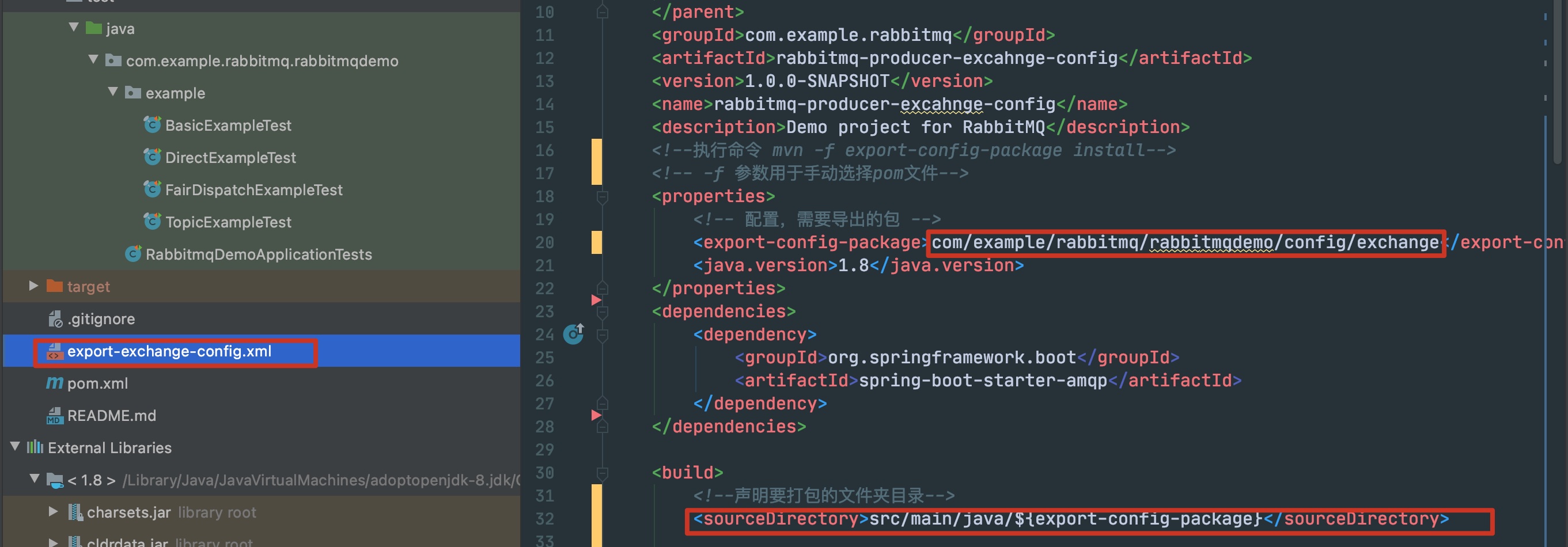Click the TopicExampleTest class icon
Image resolution: width=1568 pixels, height=547 pixels.
152,222
